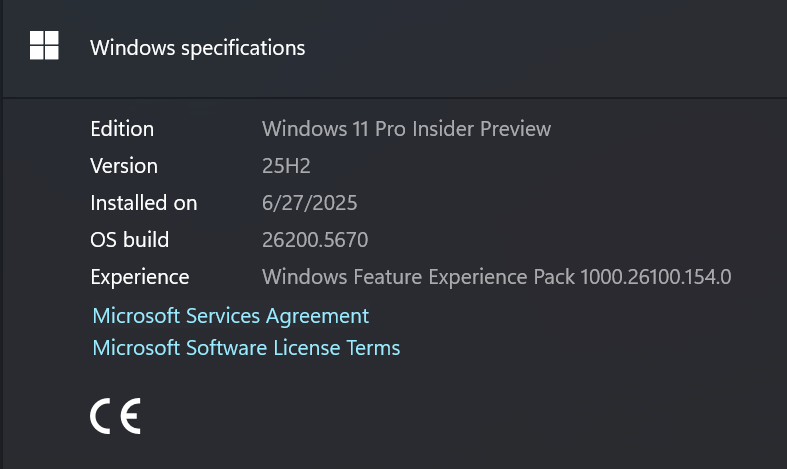Click the 1000.26100.154.0 pack version number
The height and width of the screenshot is (469, 787).
655,277
